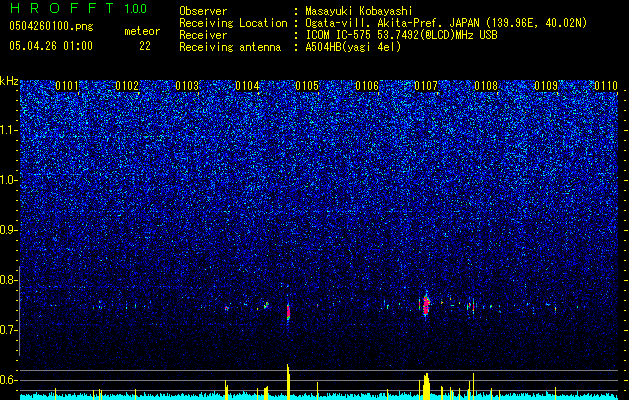Viewport: 629px width, 400px height.
Task: Click the 'Receiving Location' label
Action: [x=233, y=23]
